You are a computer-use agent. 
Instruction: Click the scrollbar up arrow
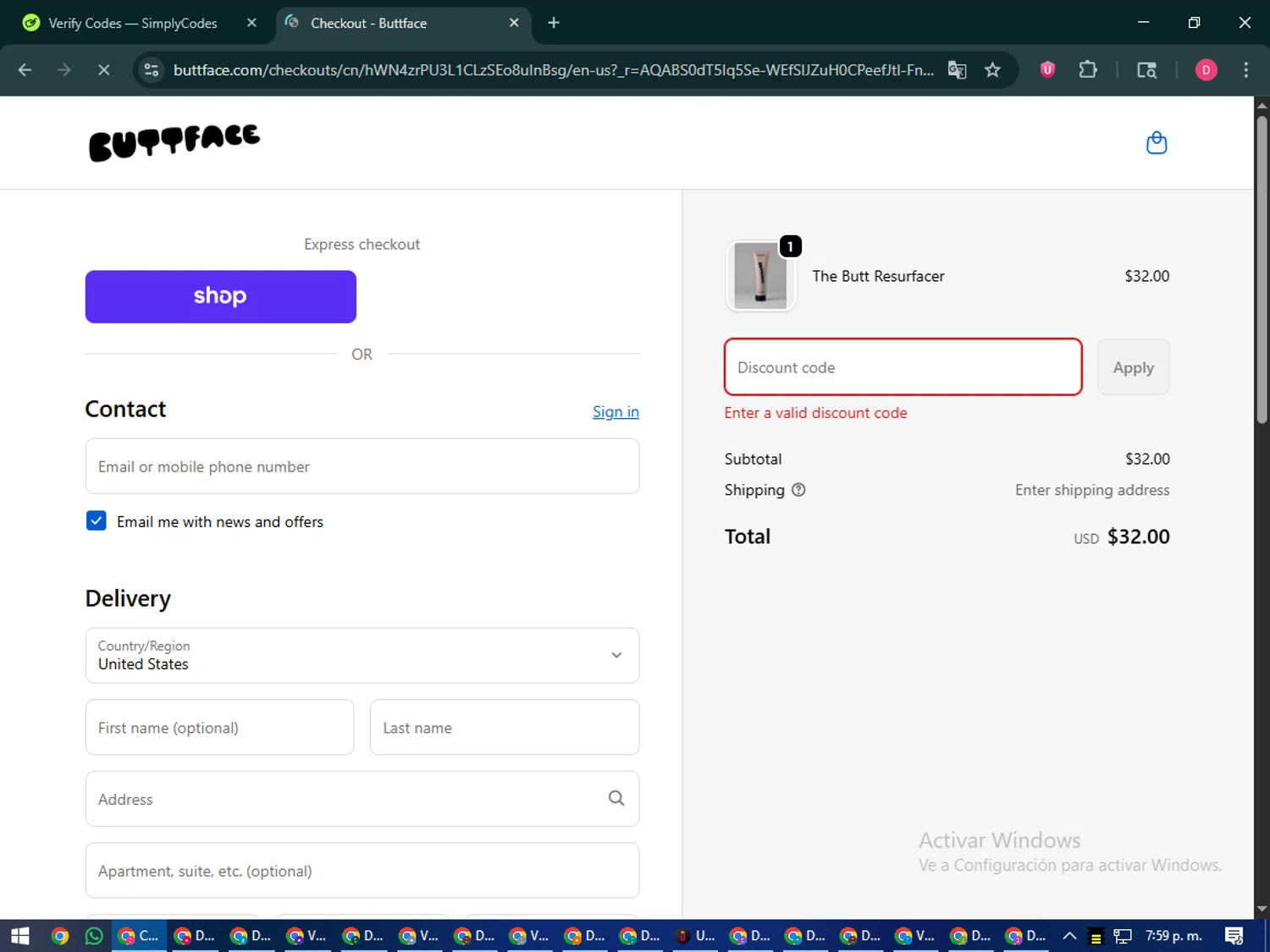click(1262, 105)
